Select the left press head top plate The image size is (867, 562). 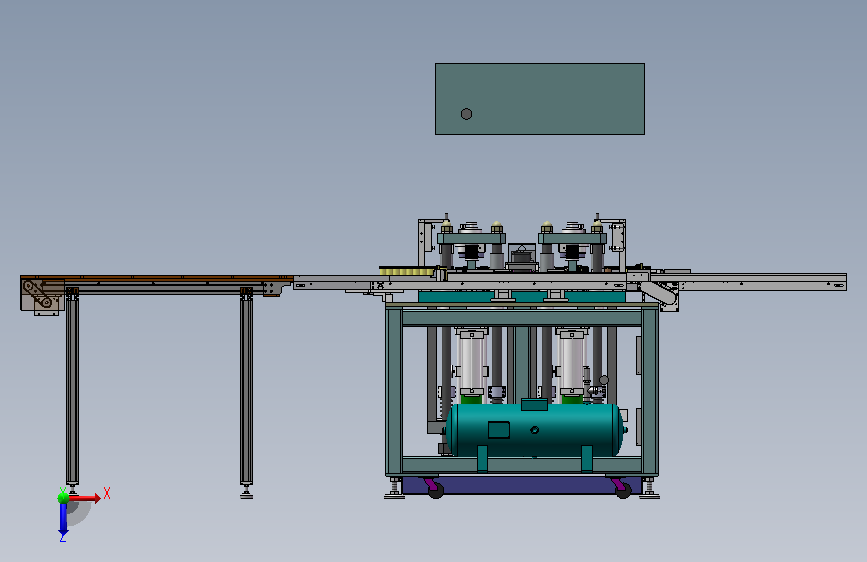pos(471,239)
